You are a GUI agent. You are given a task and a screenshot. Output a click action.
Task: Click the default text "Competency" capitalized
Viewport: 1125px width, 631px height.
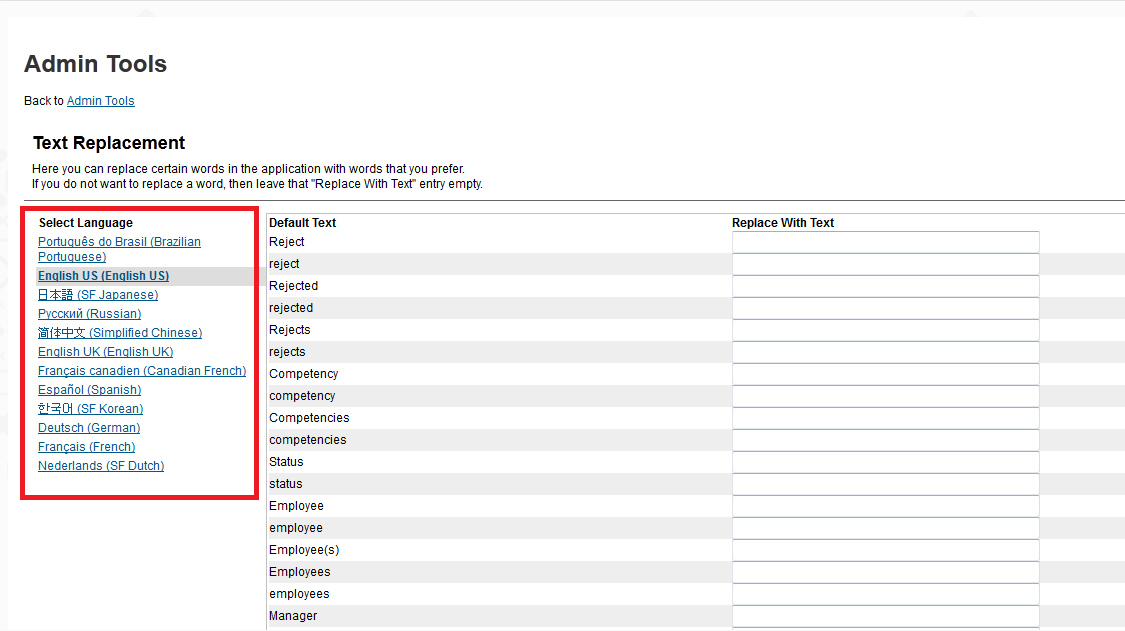pyautogui.click(x=303, y=374)
